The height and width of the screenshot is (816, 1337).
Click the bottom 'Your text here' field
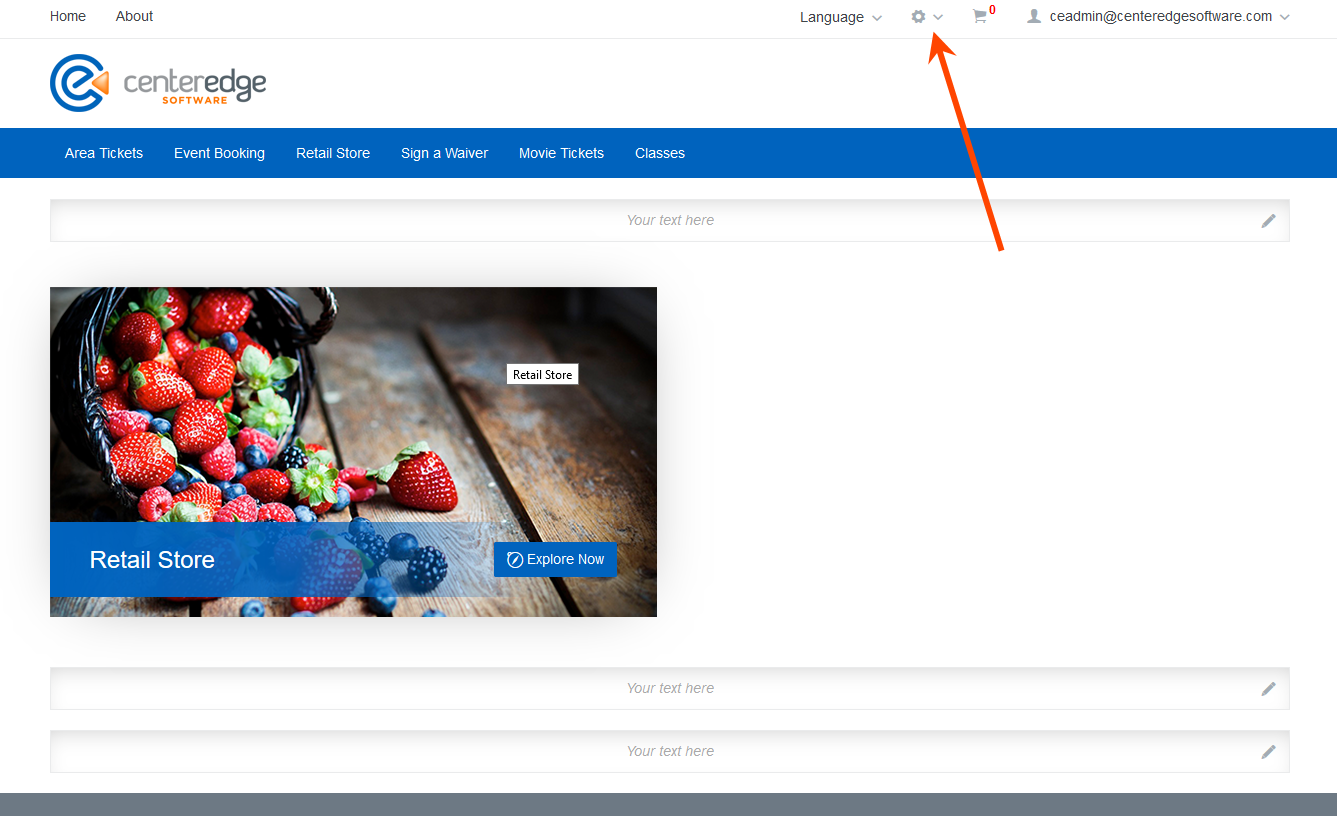pos(670,752)
